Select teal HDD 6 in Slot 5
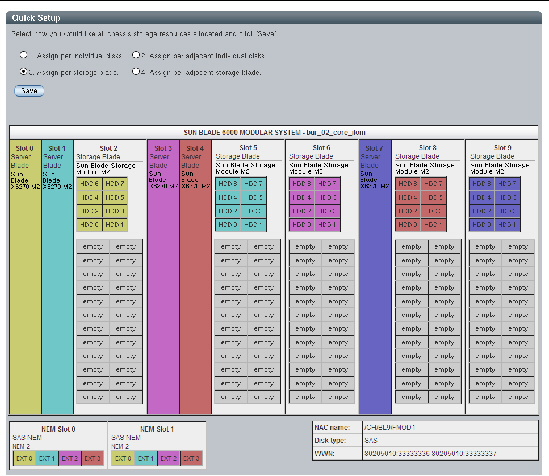549x476 pixels. pyautogui.click(x=228, y=184)
